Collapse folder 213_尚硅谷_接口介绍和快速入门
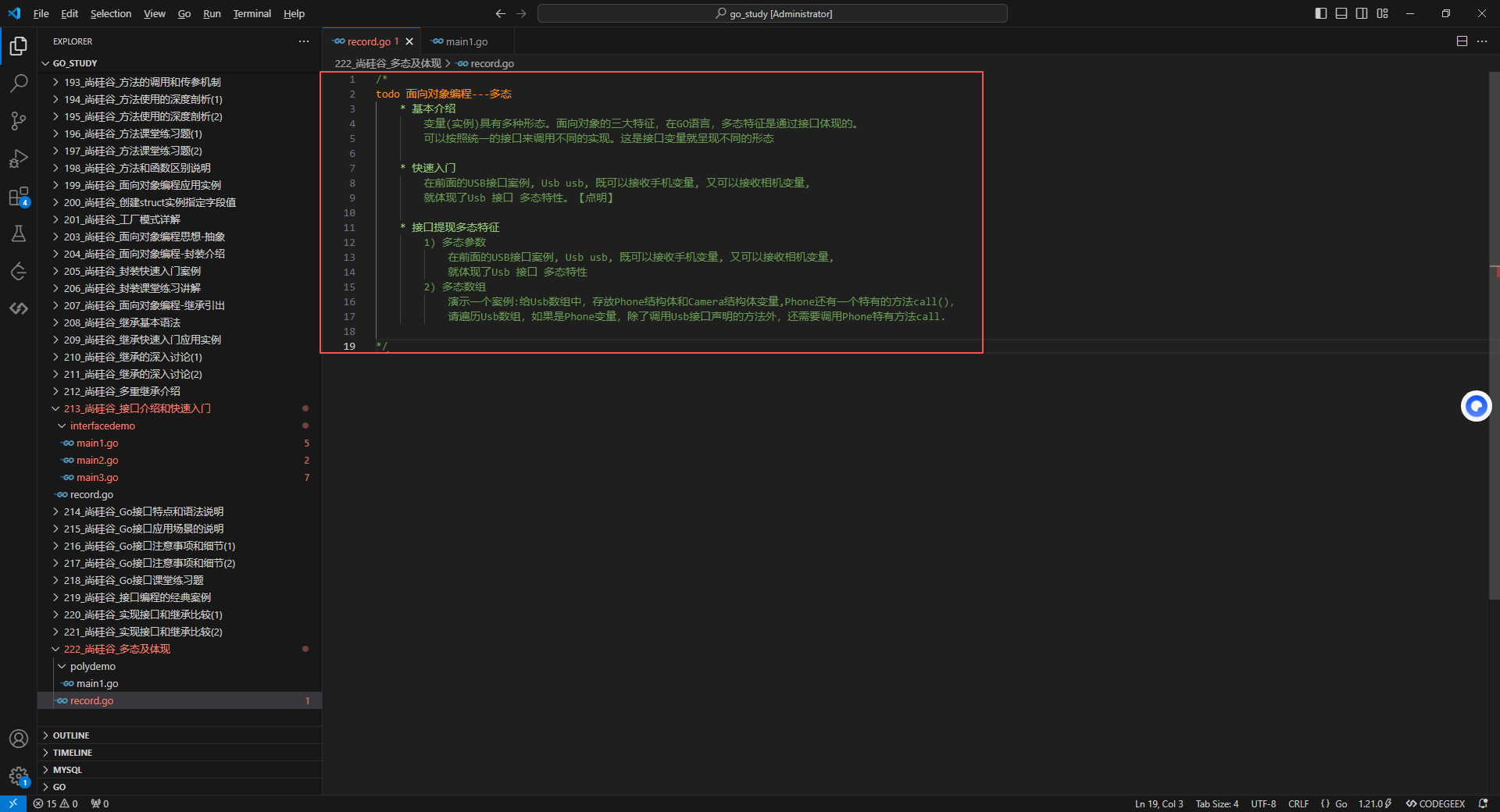Viewport: 1500px width, 812px height. [180, 408]
